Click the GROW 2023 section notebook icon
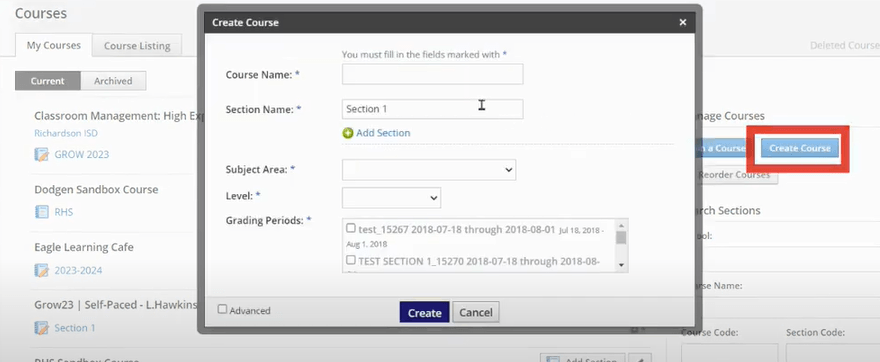Viewport: 880px width, 362px height. point(42,154)
